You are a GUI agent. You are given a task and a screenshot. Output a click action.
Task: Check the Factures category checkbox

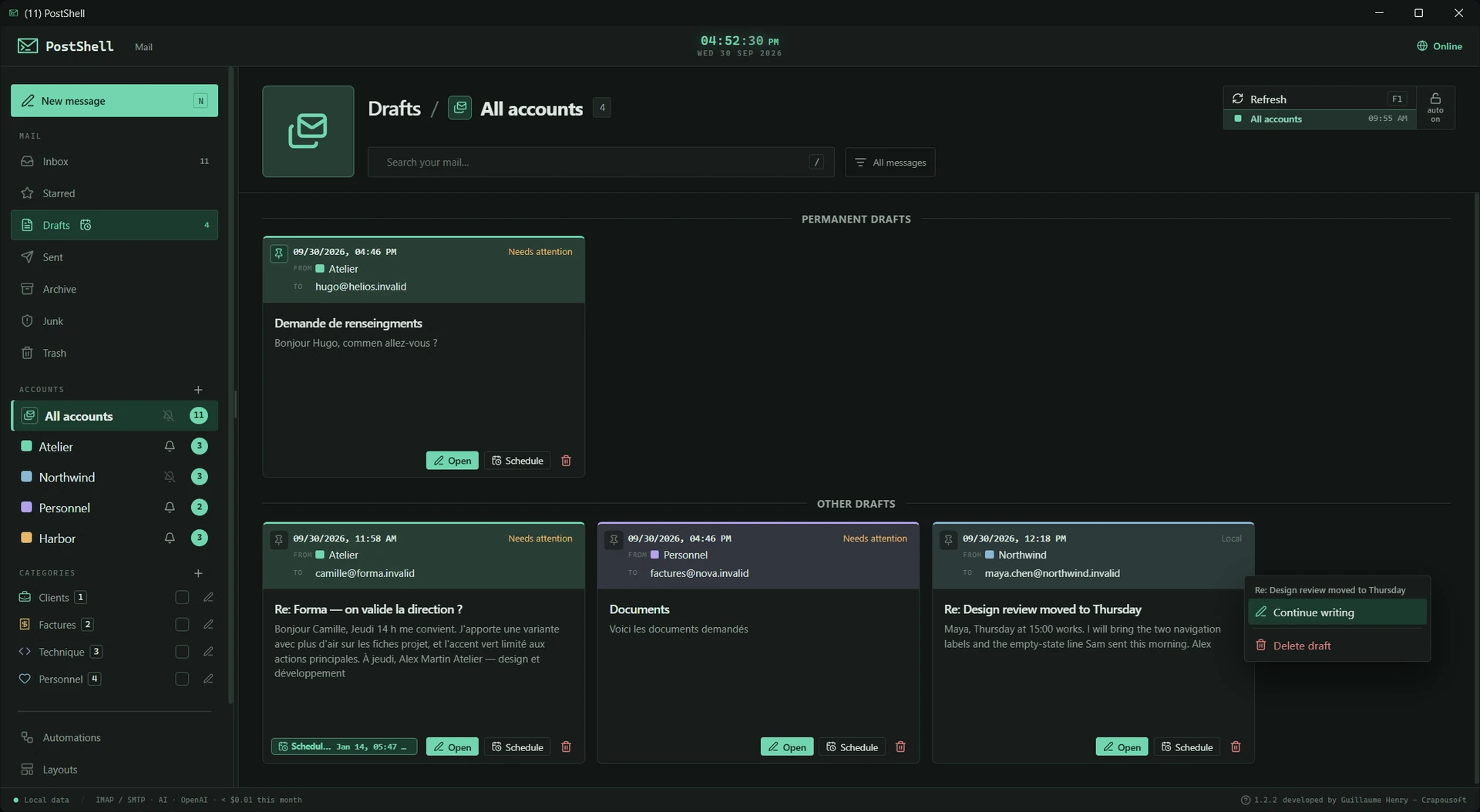point(182,625)
